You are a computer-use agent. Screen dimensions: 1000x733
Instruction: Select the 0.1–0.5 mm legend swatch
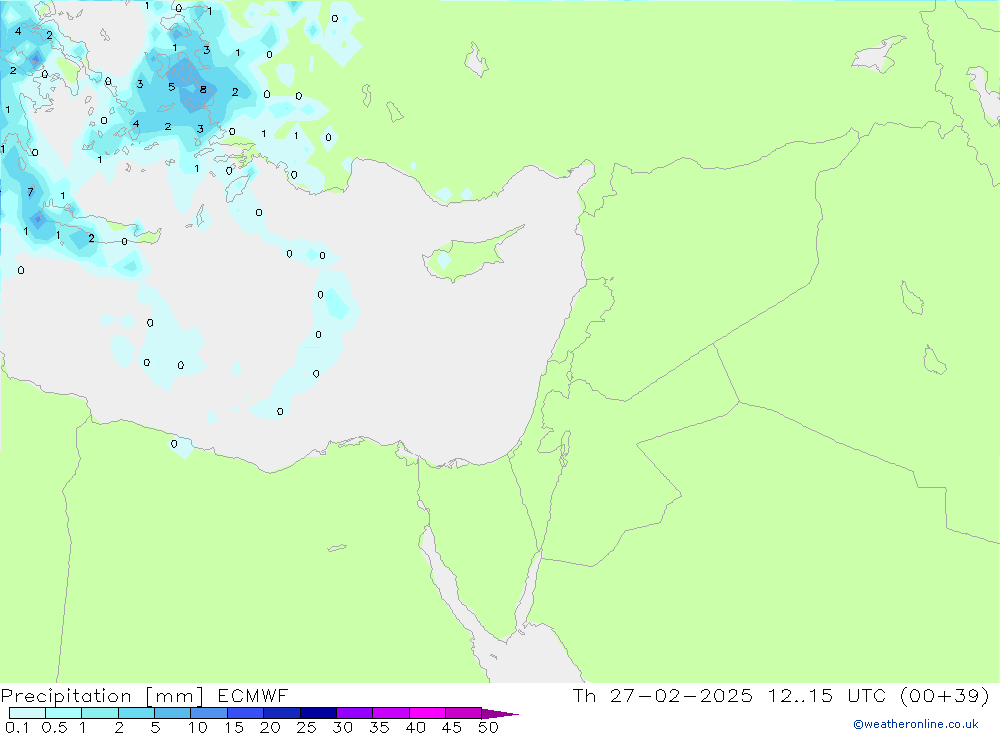click(27, 713)
